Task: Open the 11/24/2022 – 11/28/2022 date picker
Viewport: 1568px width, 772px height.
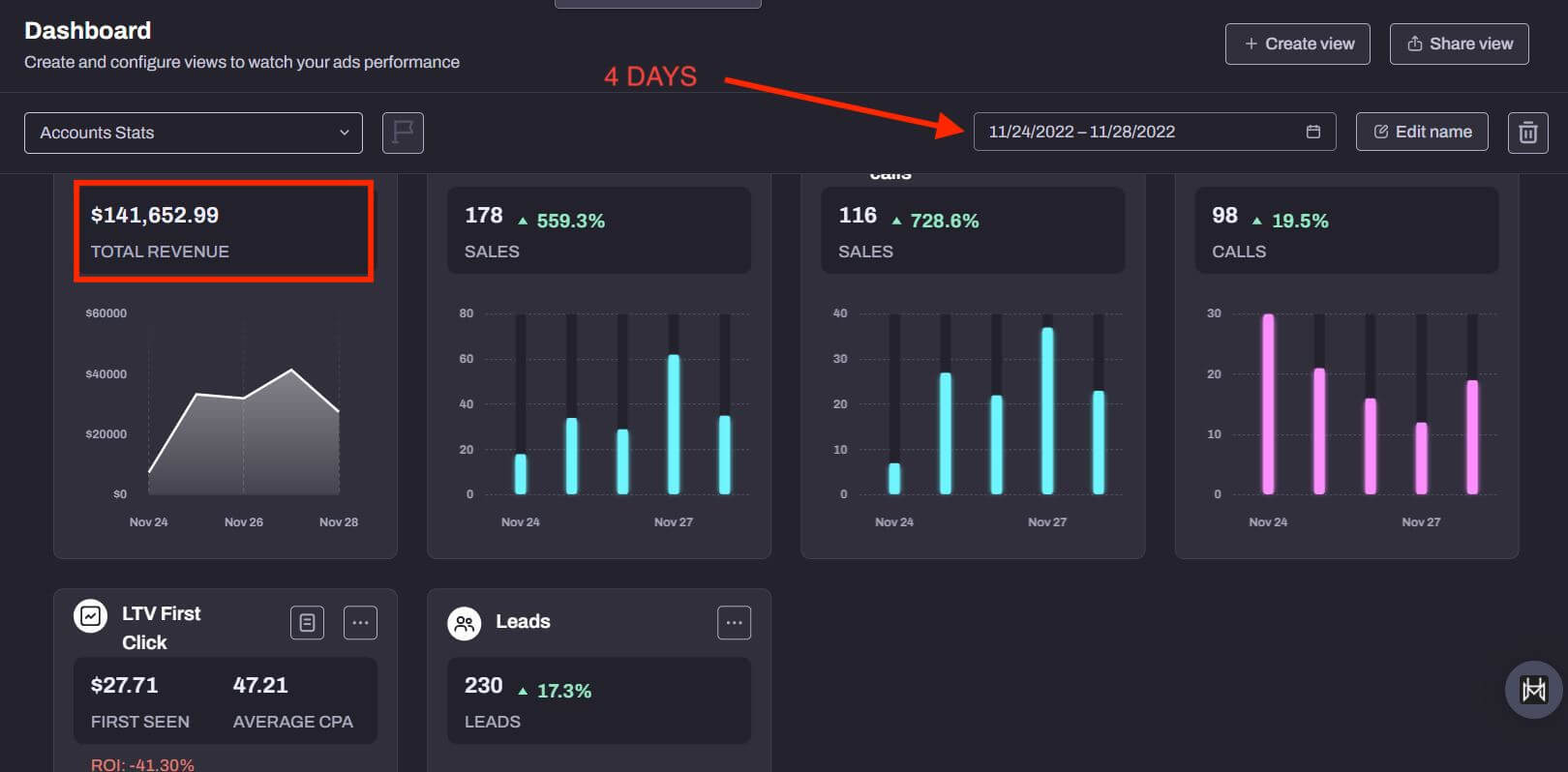Action: click(1142, 132)
